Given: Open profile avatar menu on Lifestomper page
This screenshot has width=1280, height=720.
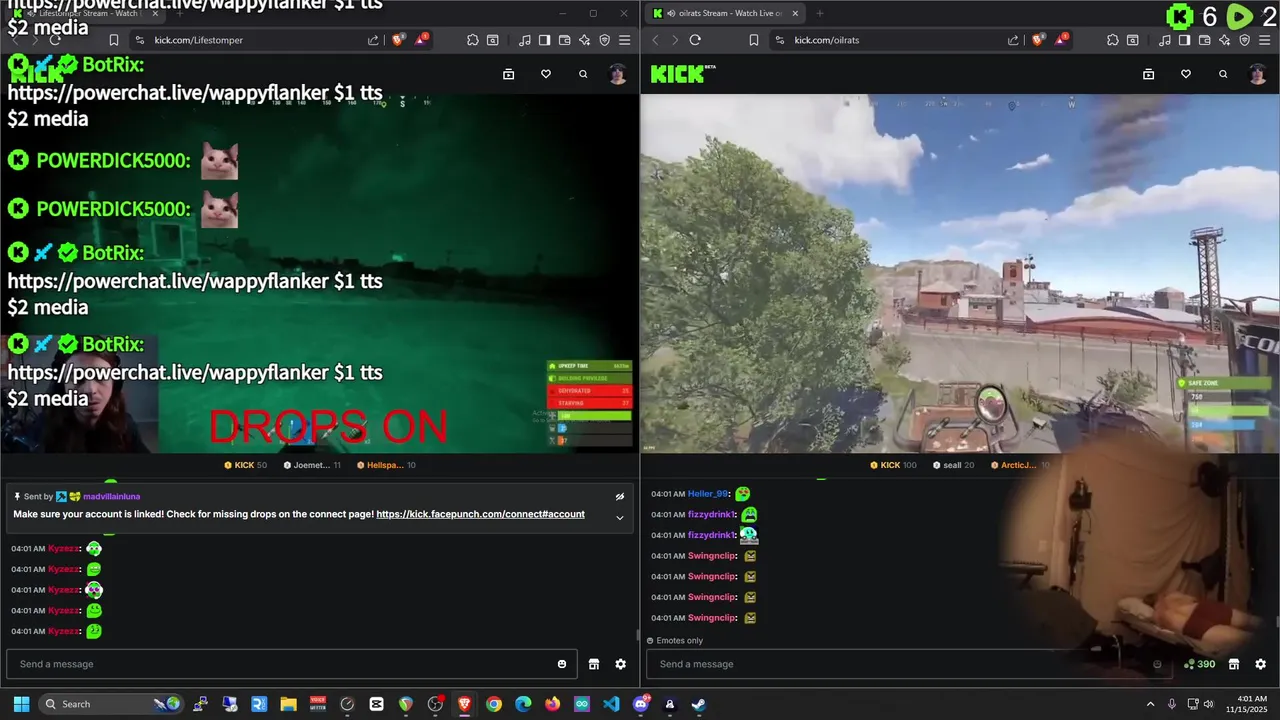Looking at the screenshot, I should (618, 74).
